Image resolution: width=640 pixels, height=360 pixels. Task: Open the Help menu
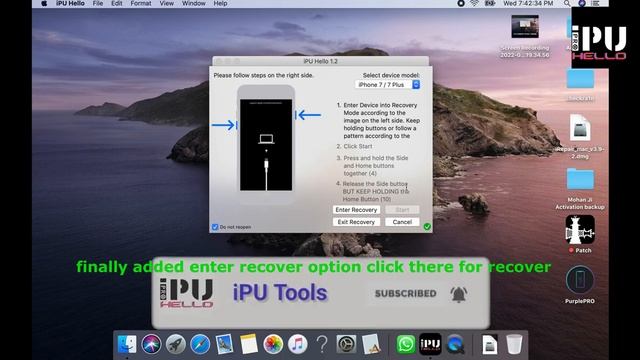(220, 3)
